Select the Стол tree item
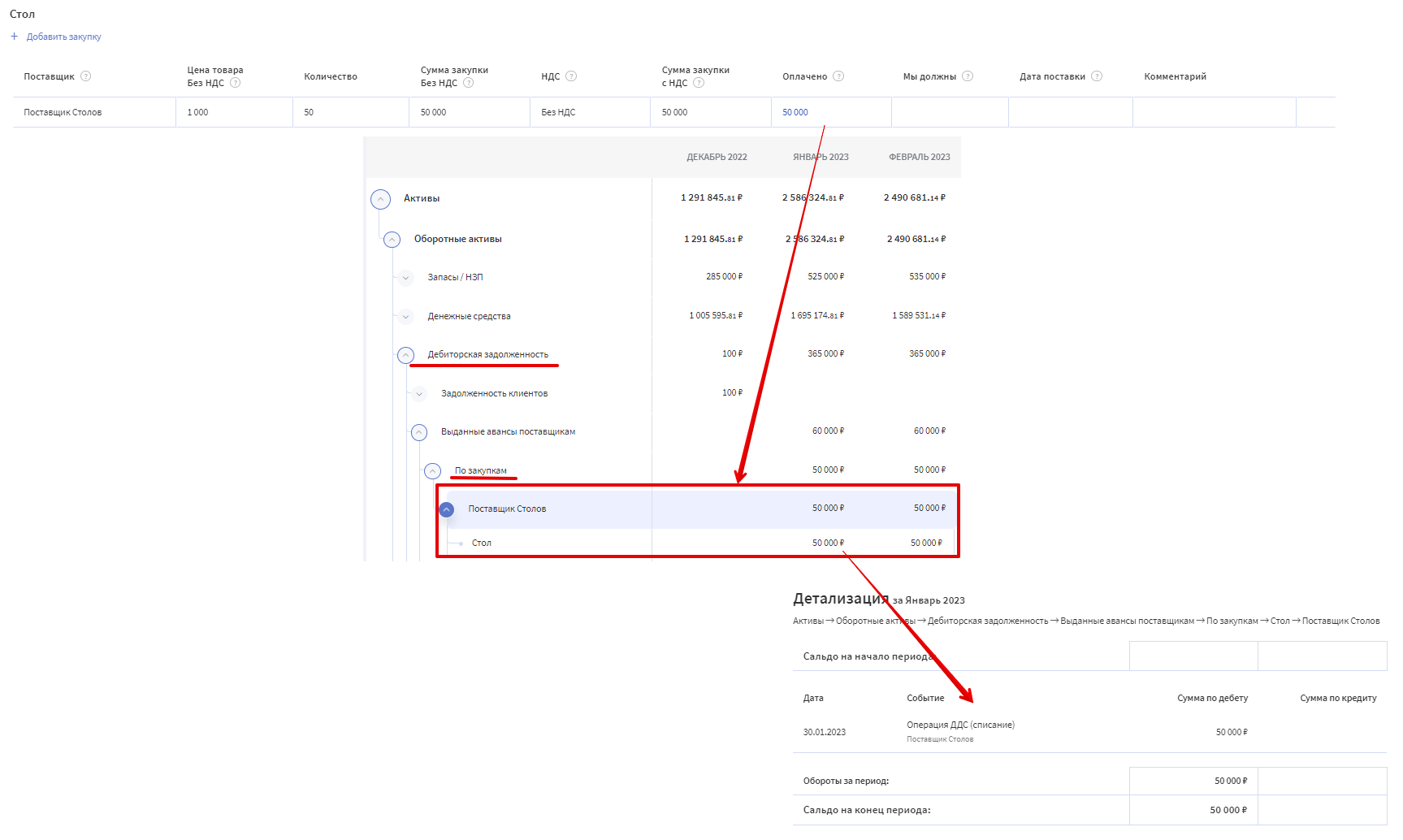The width and height of the screenshot is (1403, 840). (x=481, y=543)
